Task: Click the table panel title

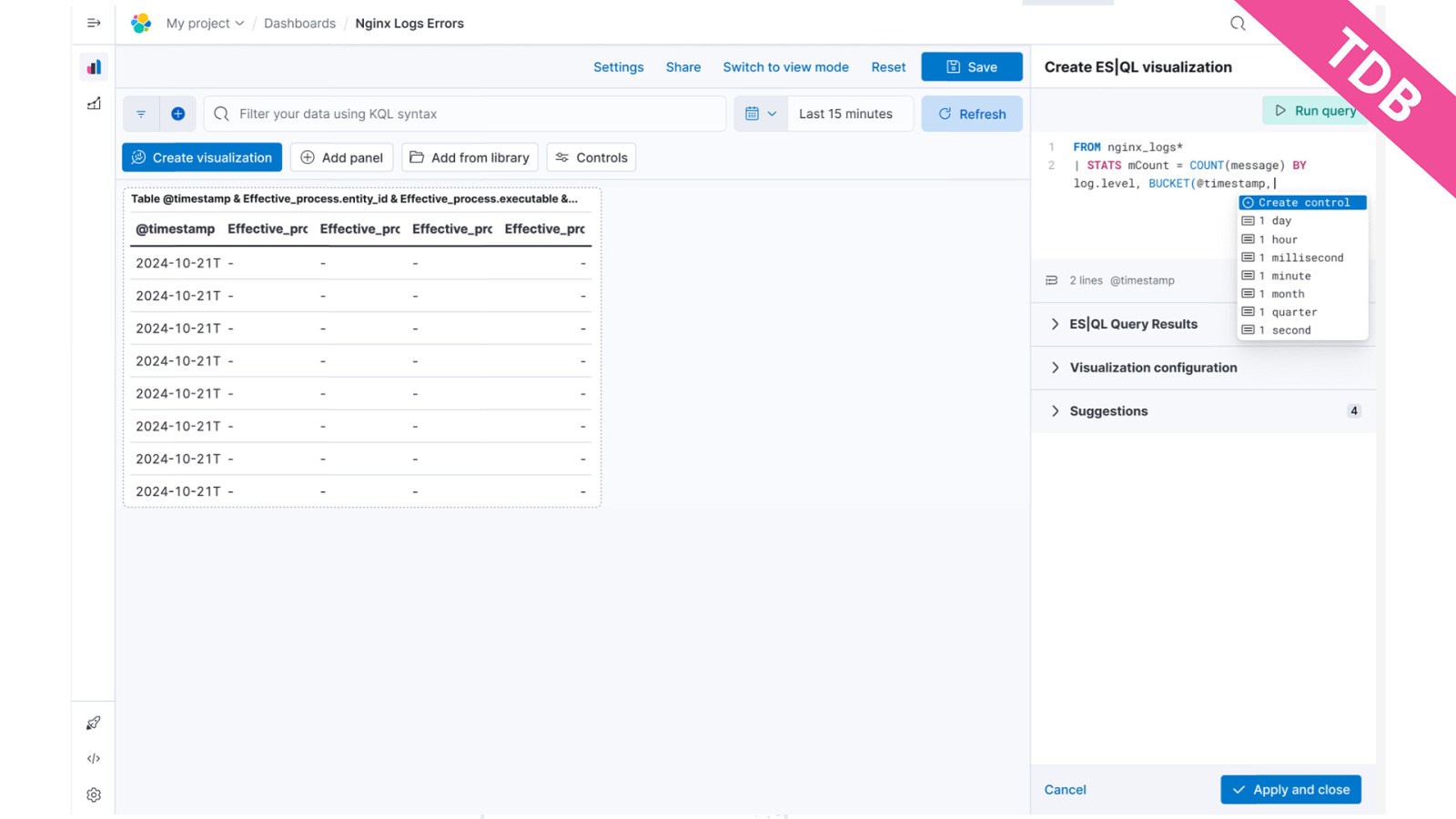Action: (355, 198)
